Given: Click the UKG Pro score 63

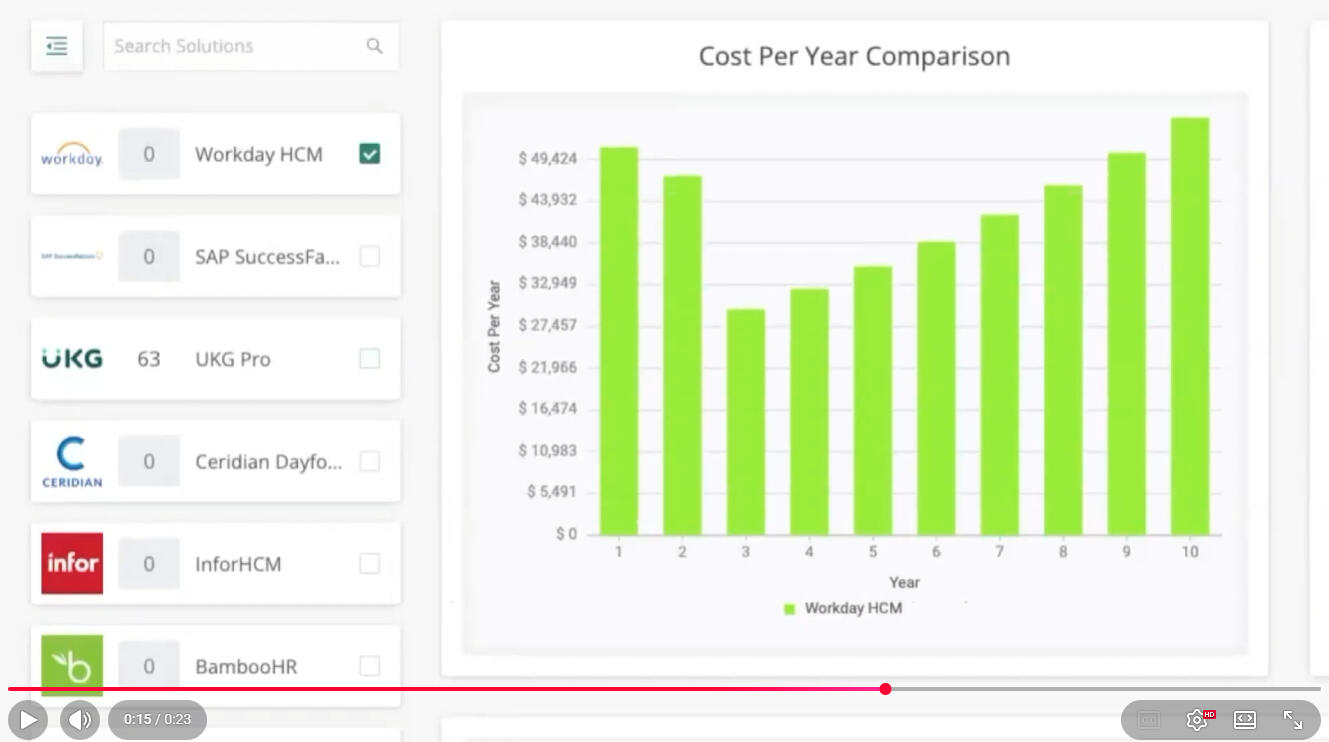Looking at the screenshot, I should [149, 359].
